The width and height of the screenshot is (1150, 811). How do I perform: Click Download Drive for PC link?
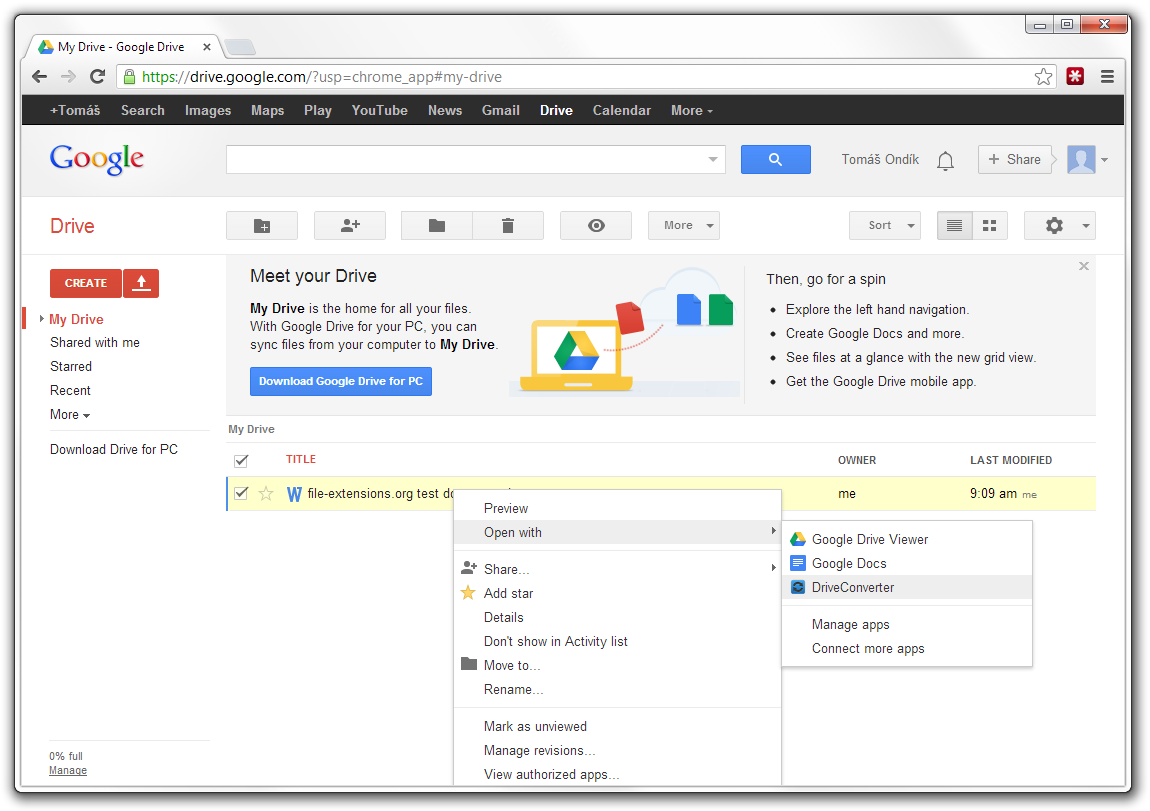tap(114, 449)
